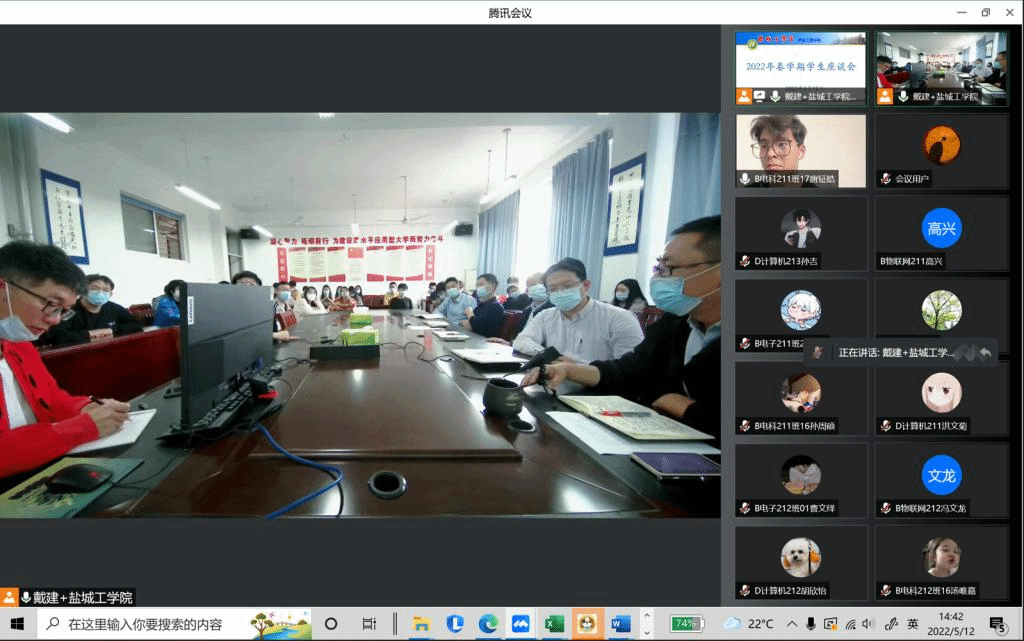Click mic icon beside D计算机213孙吉
Viewport: 1024px width, 641px height.
click(744, 261)
